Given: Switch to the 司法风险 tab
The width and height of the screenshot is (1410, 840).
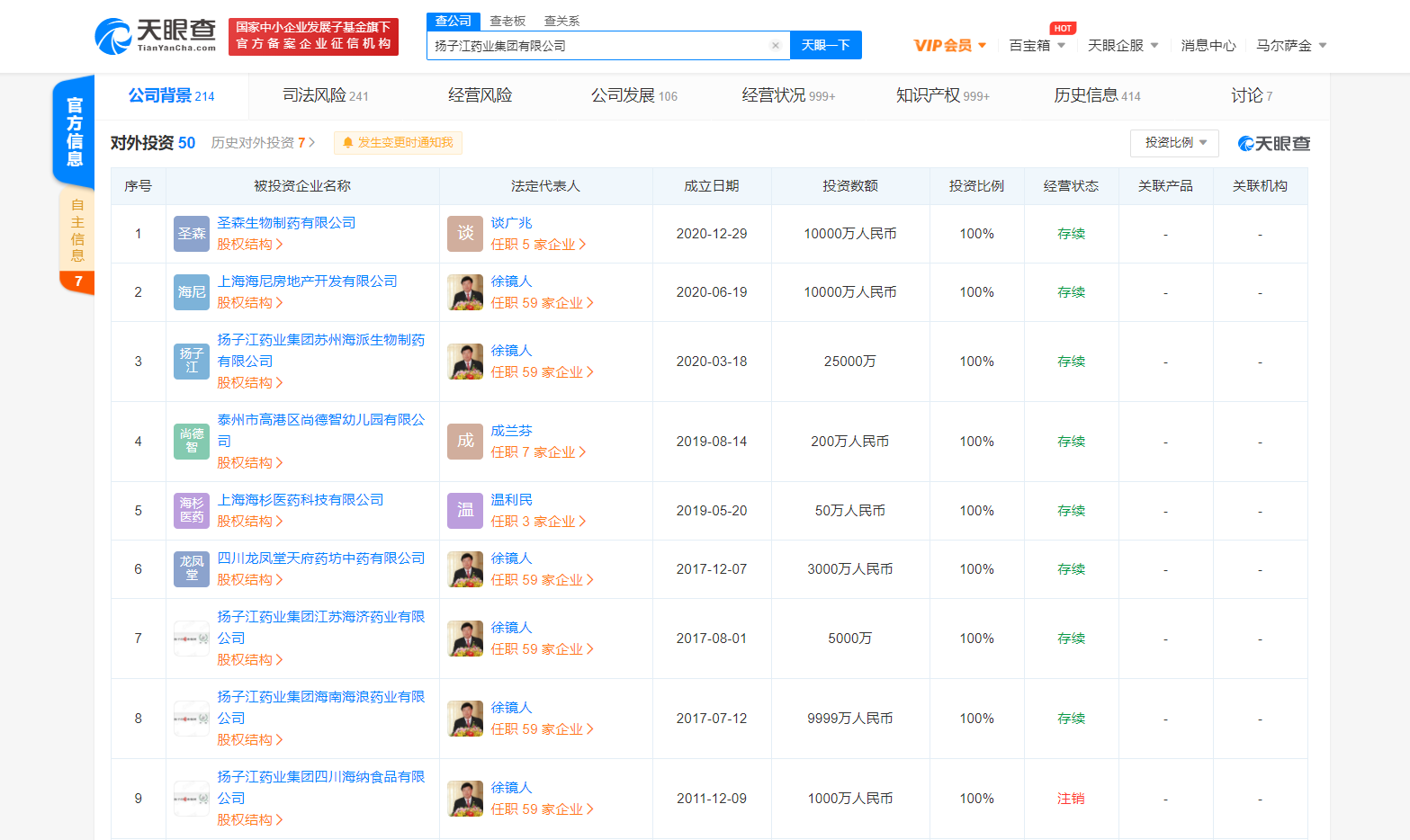Looking at the screenshot, I should coord(326,95).
